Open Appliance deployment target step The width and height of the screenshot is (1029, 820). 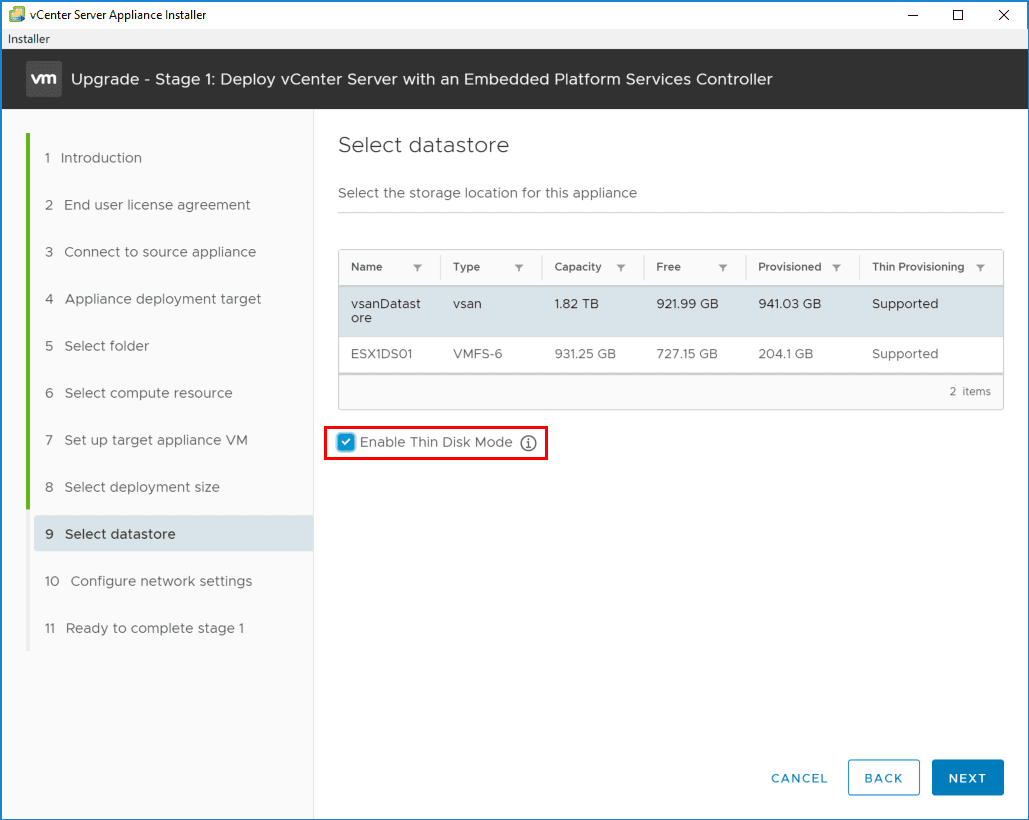pos(162,299)
